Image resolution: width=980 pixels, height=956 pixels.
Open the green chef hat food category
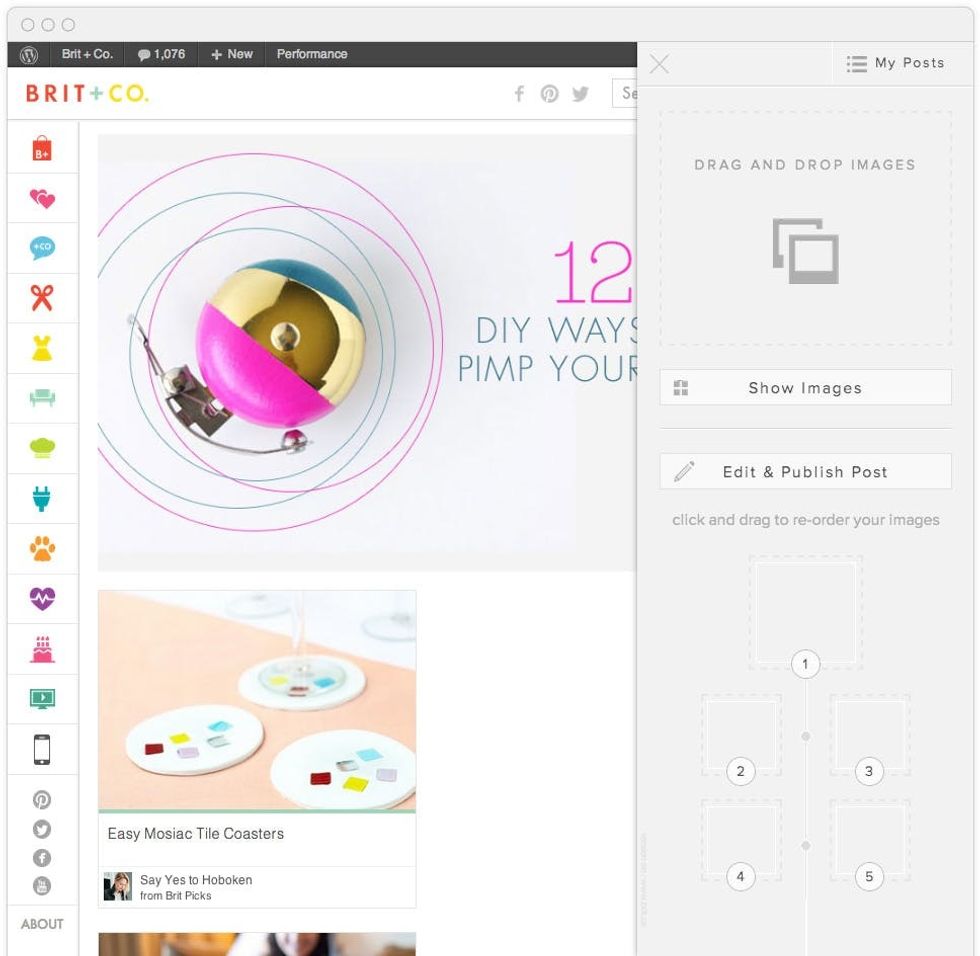point(42,448)
